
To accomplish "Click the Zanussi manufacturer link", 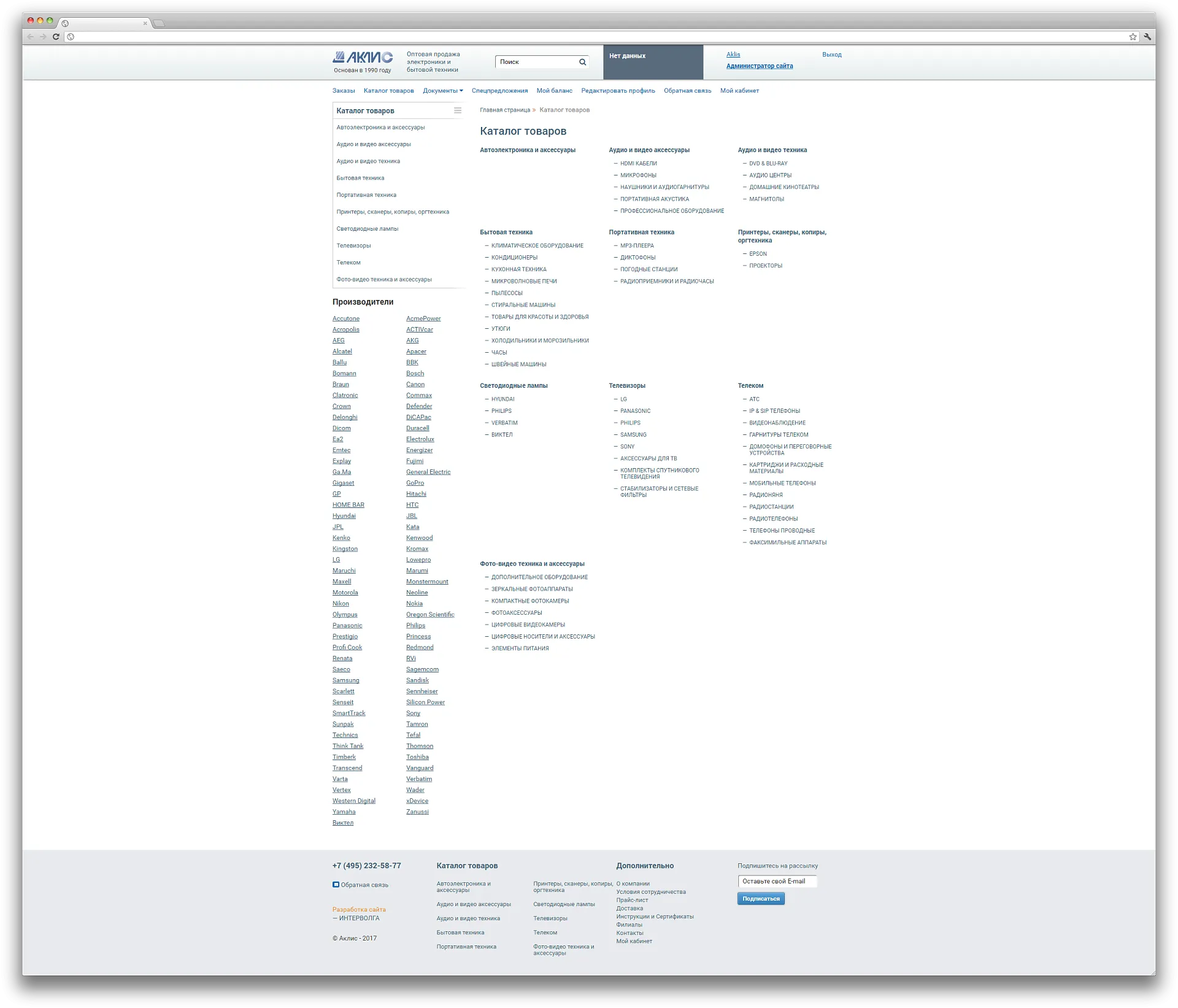I will pyautogui.click(x=417, y=812).
